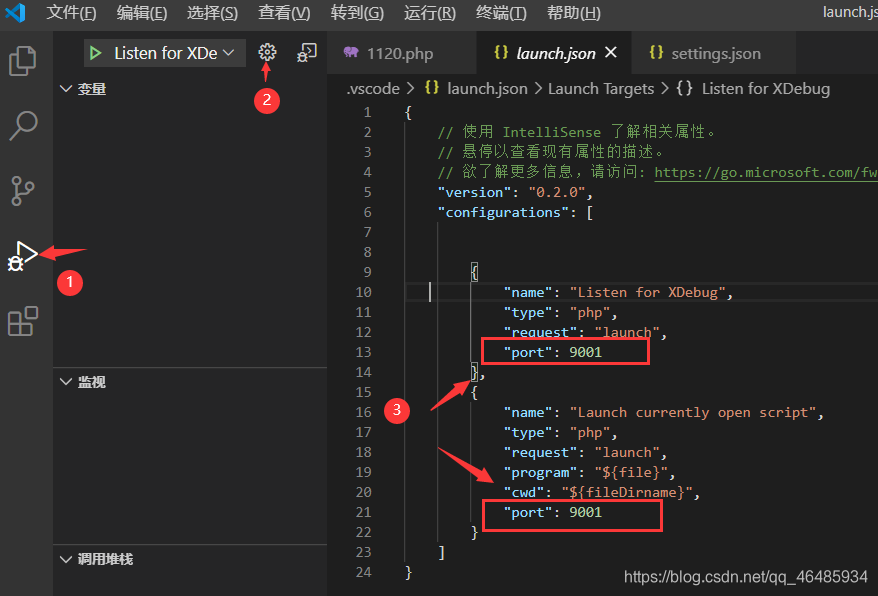Switch to the 1120.php tab
878x596 pixels.
coord(401,53)
